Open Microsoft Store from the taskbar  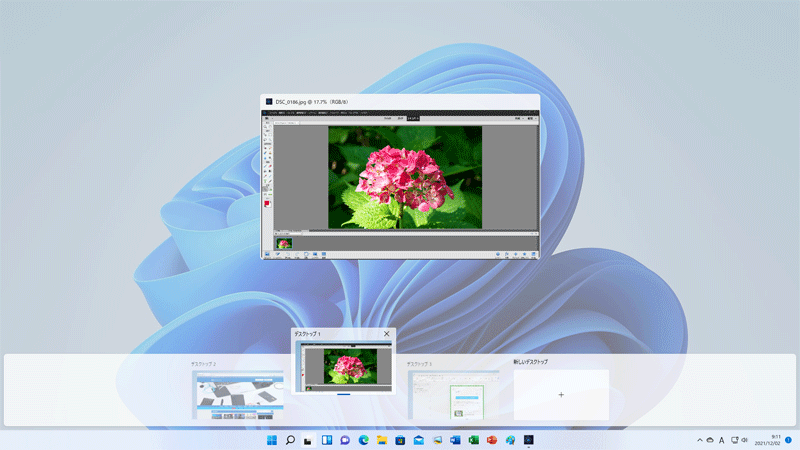(400, 440)
